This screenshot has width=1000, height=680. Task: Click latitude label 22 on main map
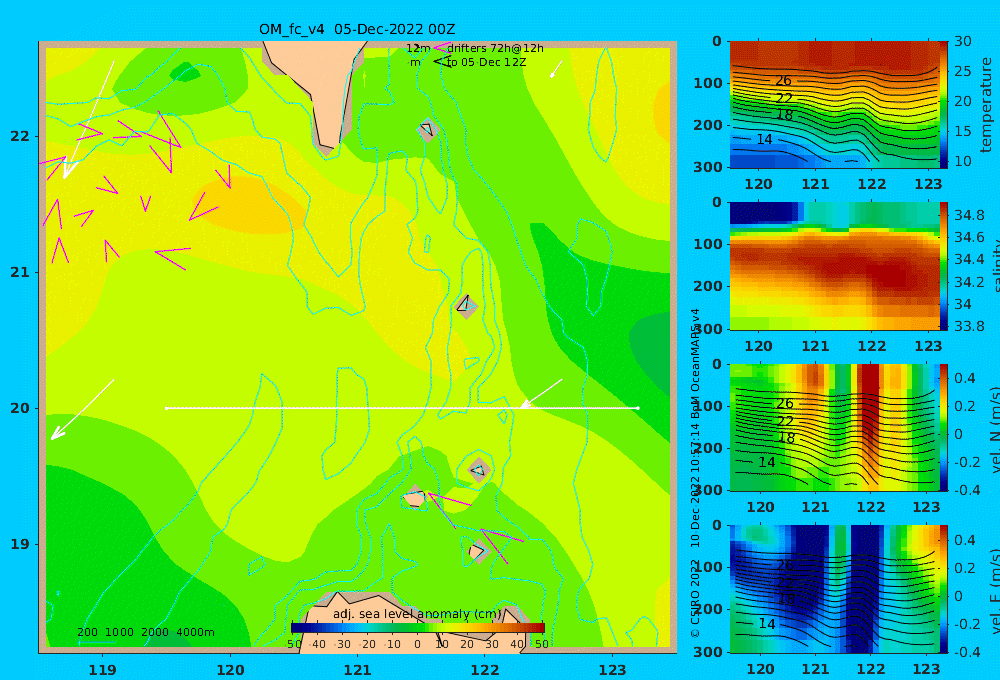point(20,136)
